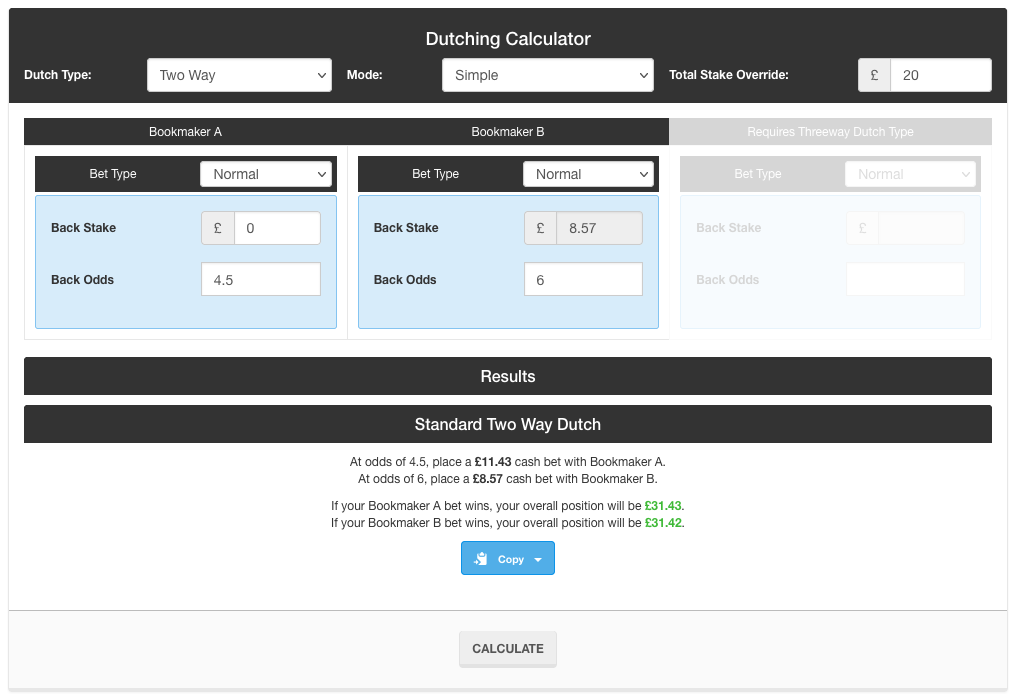
Task: Click the Requires Threeway Dutch Type header
Action: coord(830,132)
